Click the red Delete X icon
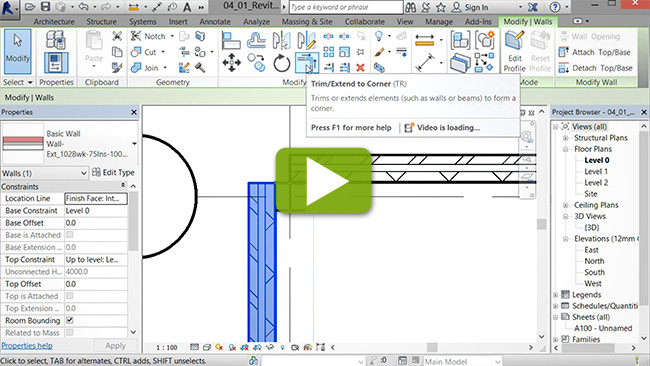Viewport: 650px width, 366px height. click(360, 67)
